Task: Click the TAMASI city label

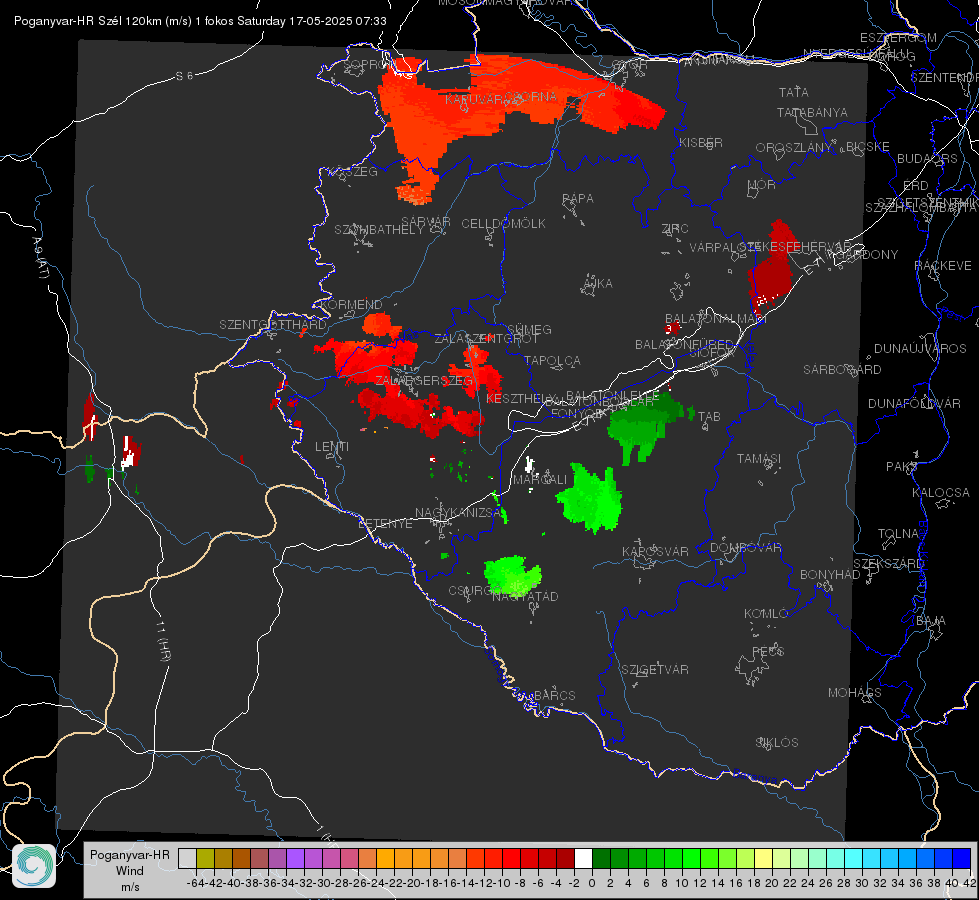Action: [x=759, y=459]
